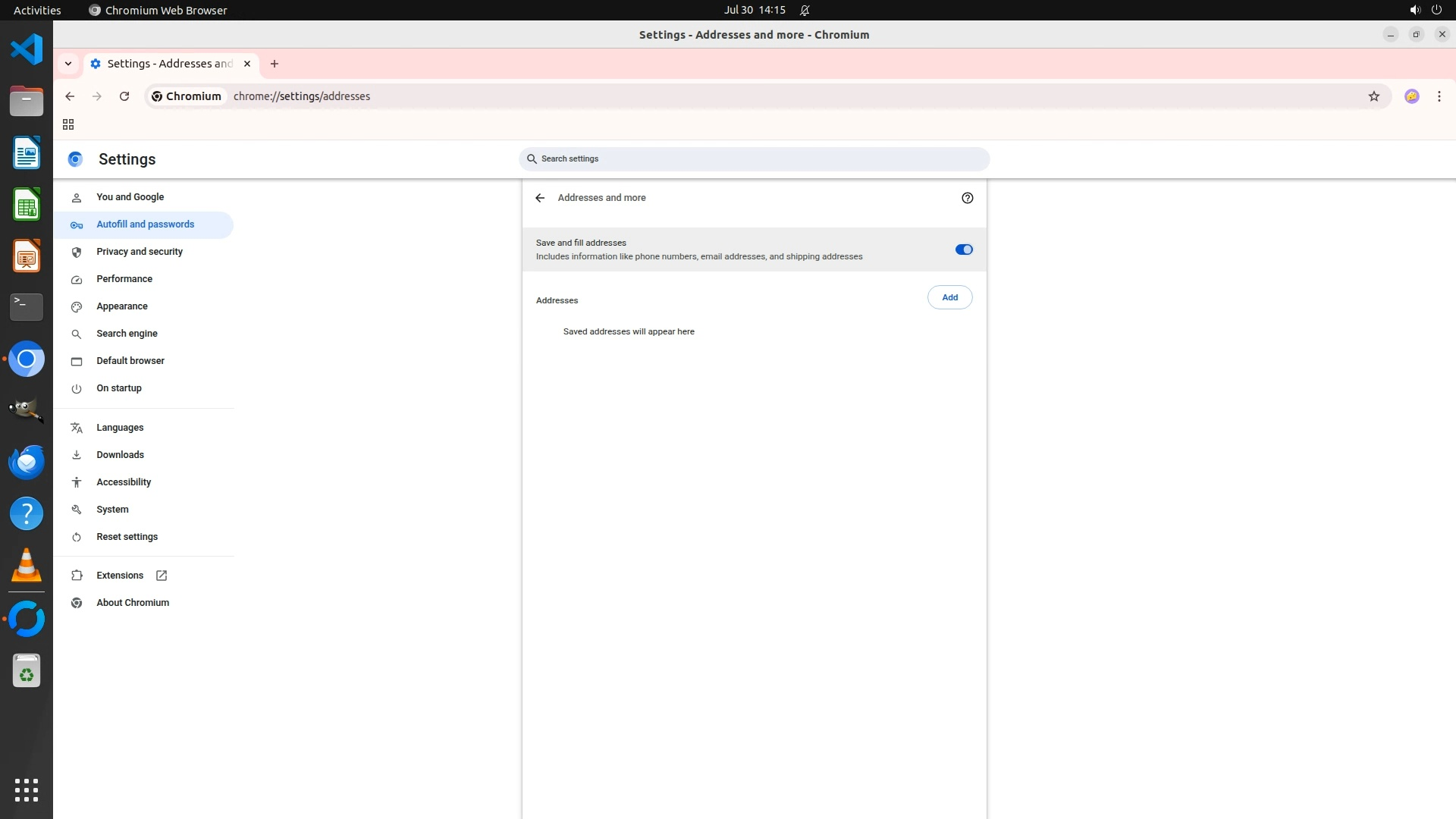Click the Add address button
This screenshot has height=819, width=1456.
click(x=949, y=297)
